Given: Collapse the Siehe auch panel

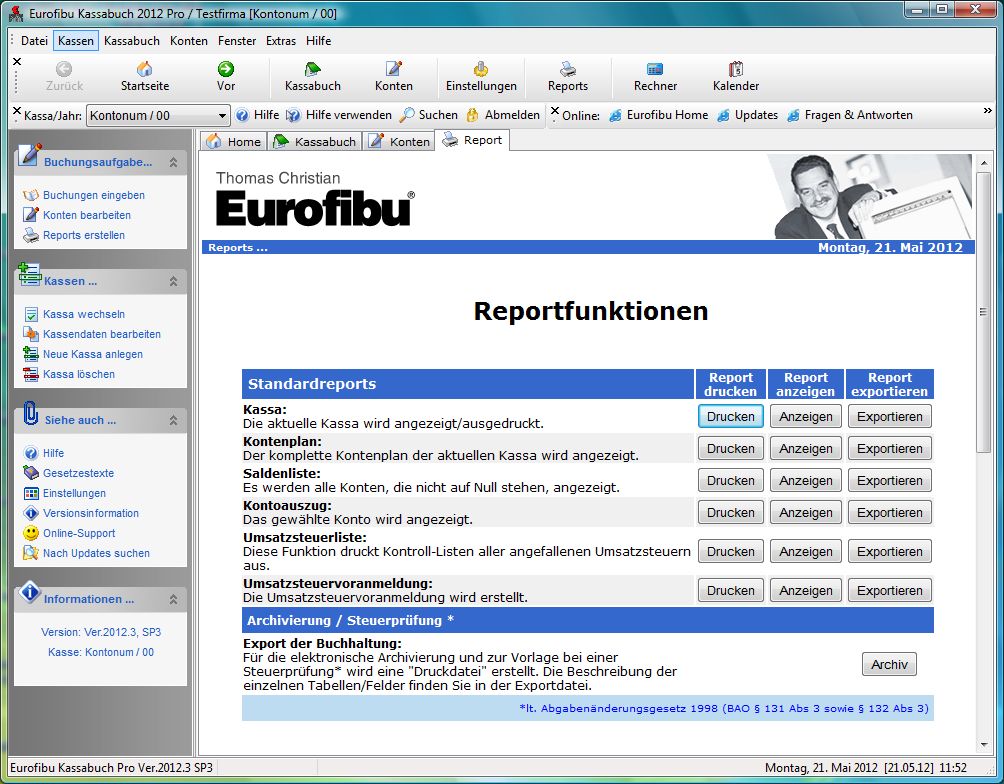Looking at the screenshot, I should 174,420.
